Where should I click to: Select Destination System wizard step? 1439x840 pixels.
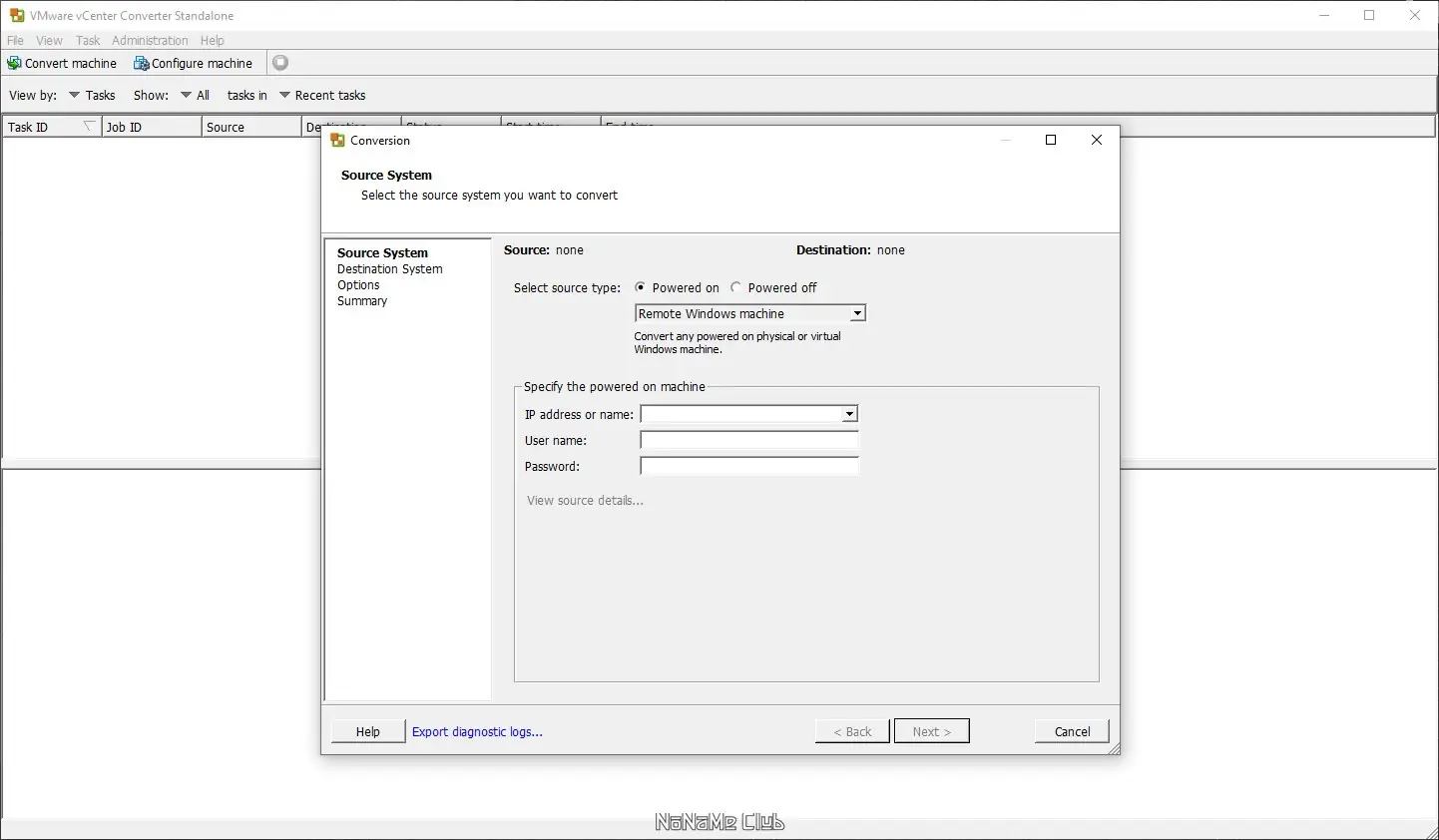(390, 269)
